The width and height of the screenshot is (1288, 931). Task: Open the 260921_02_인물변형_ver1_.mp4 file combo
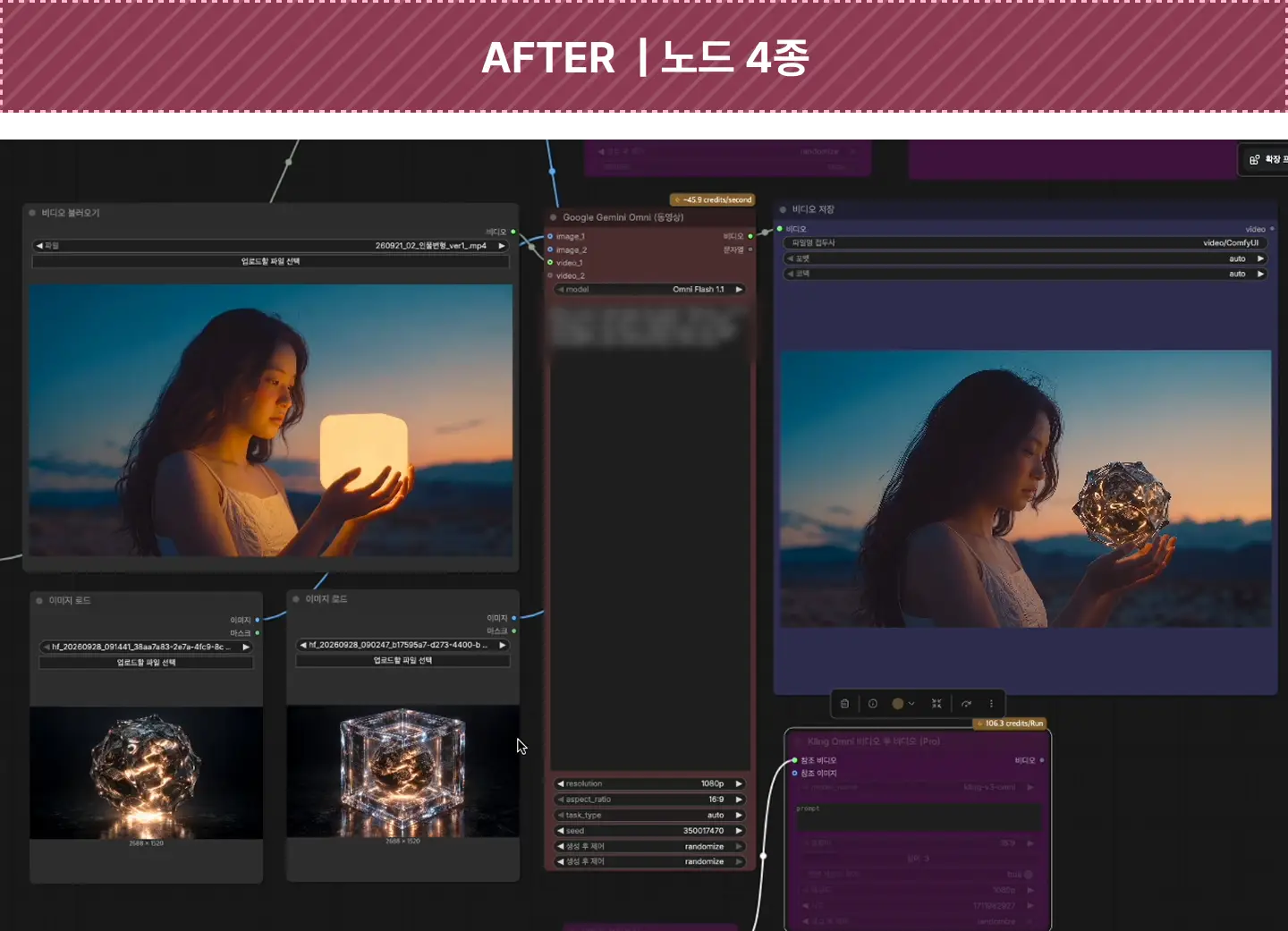(271, 245)
